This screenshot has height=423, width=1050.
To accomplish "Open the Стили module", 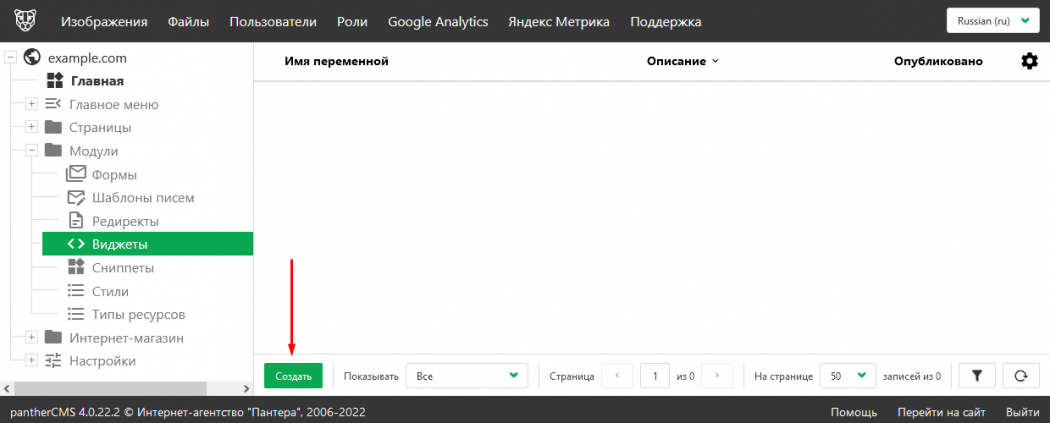I will [x=110, y=292].
